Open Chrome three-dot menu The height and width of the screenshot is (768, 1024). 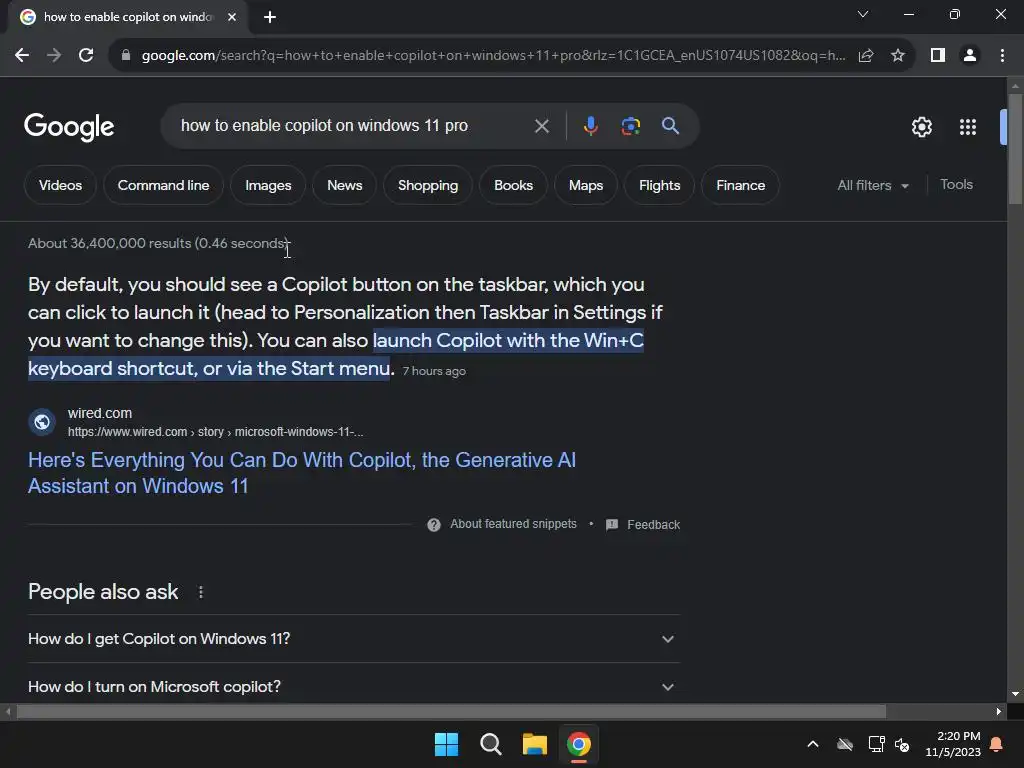coord(1002,56)
